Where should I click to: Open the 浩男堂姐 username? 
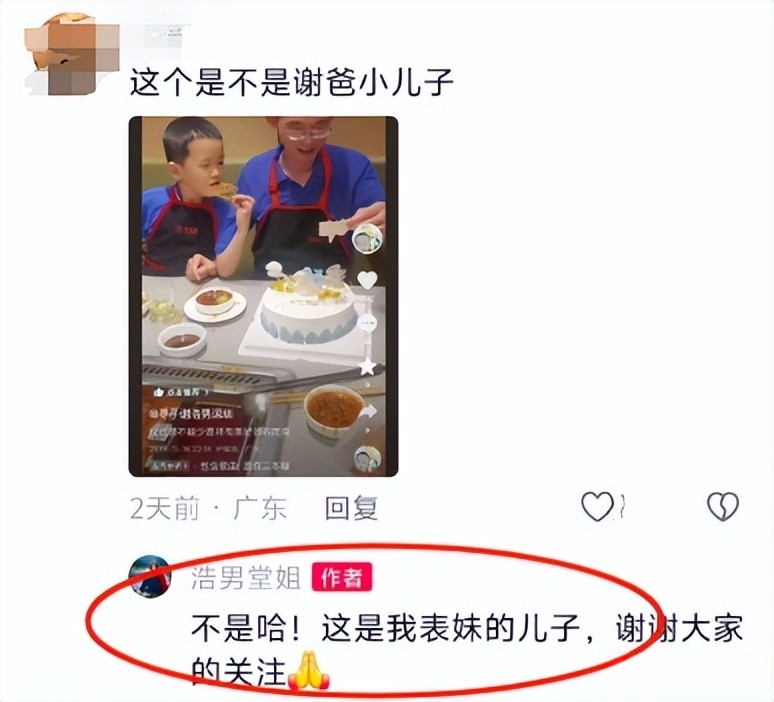(245, 578)
